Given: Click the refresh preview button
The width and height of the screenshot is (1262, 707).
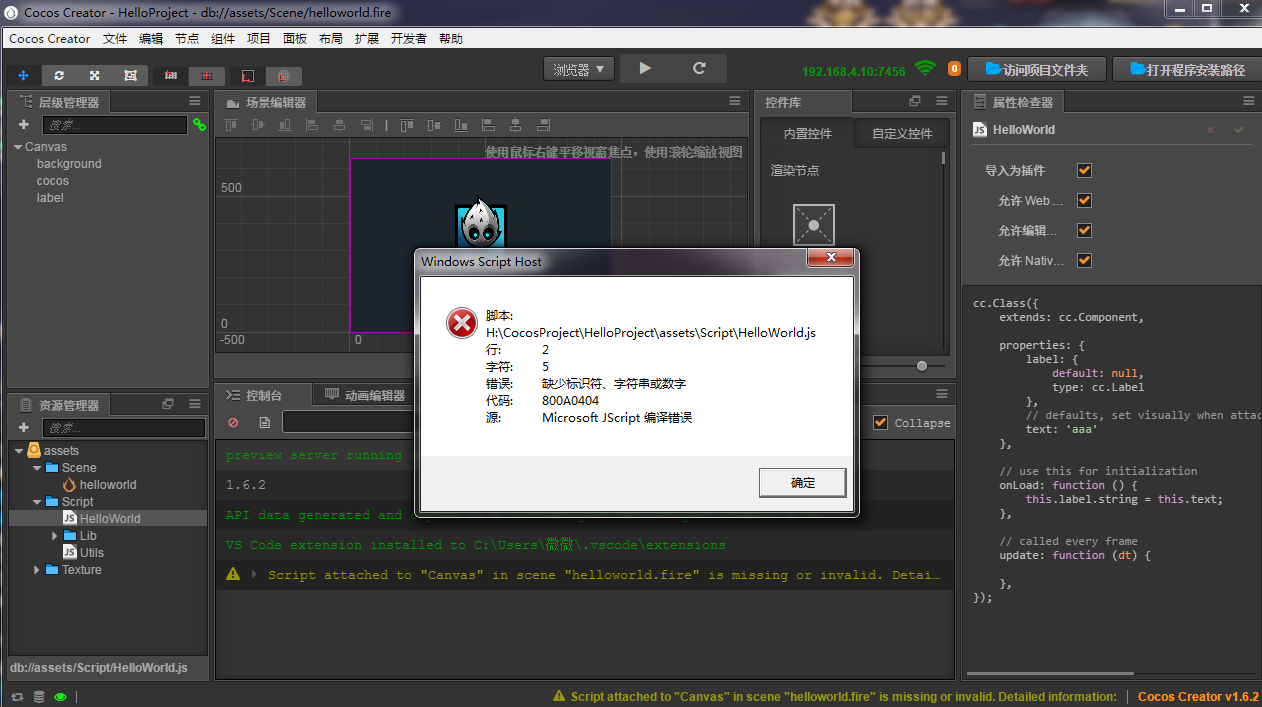Looking at the screenshot, I should [699, 68].
